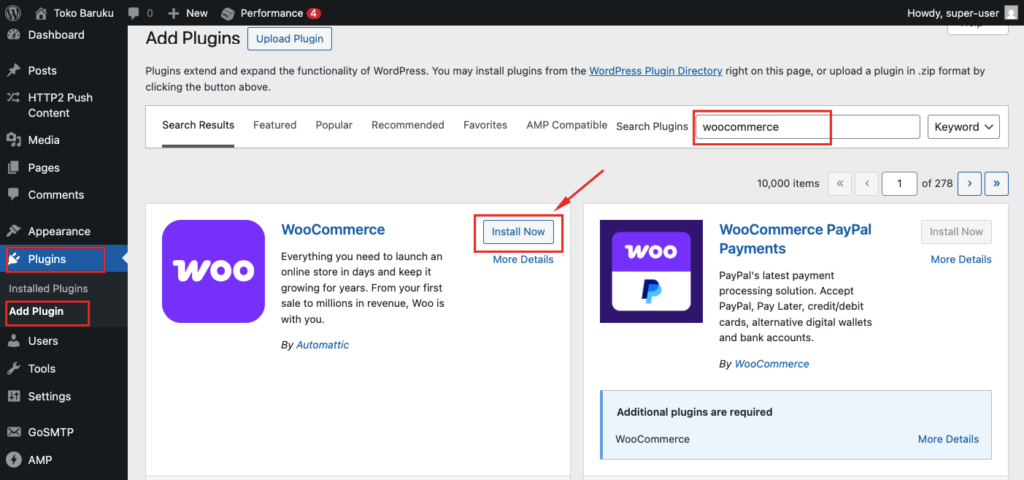Open the WooCommerce author link under PayPal Payments
The height and width of the screenshot is (480, 1024).
772,364
